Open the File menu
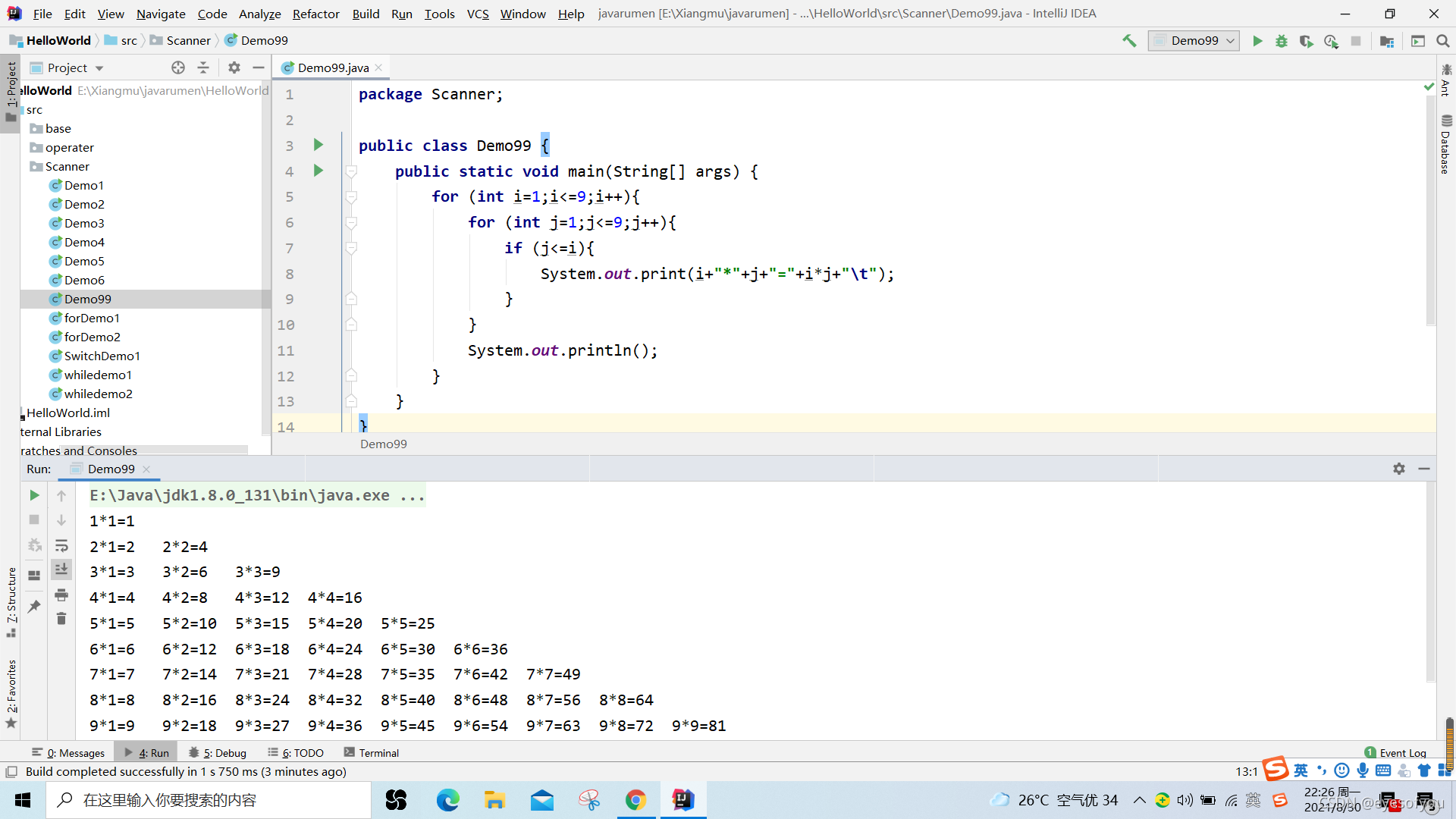 click(42, 14)
